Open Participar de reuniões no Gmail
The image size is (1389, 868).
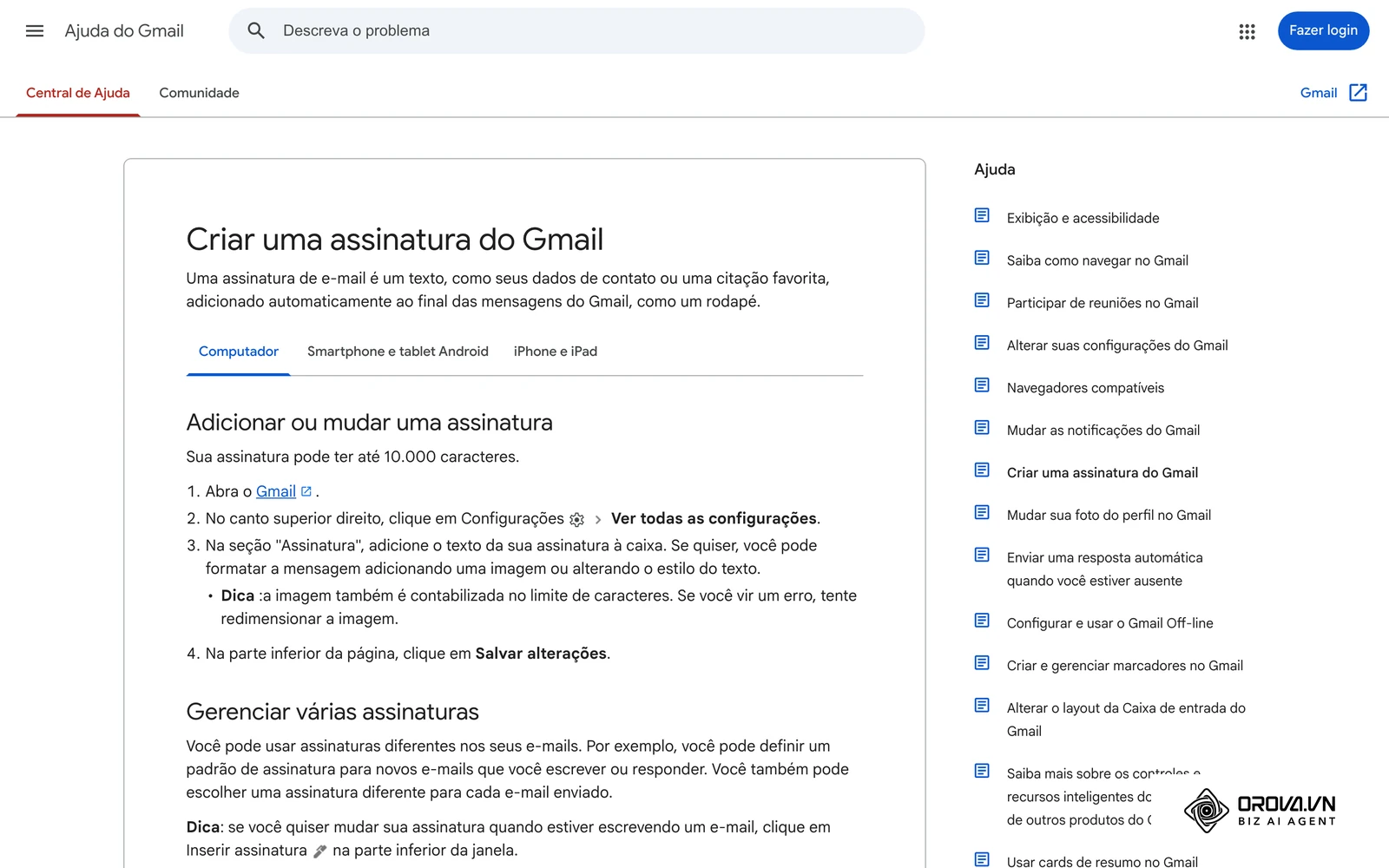click(1103, 303)
